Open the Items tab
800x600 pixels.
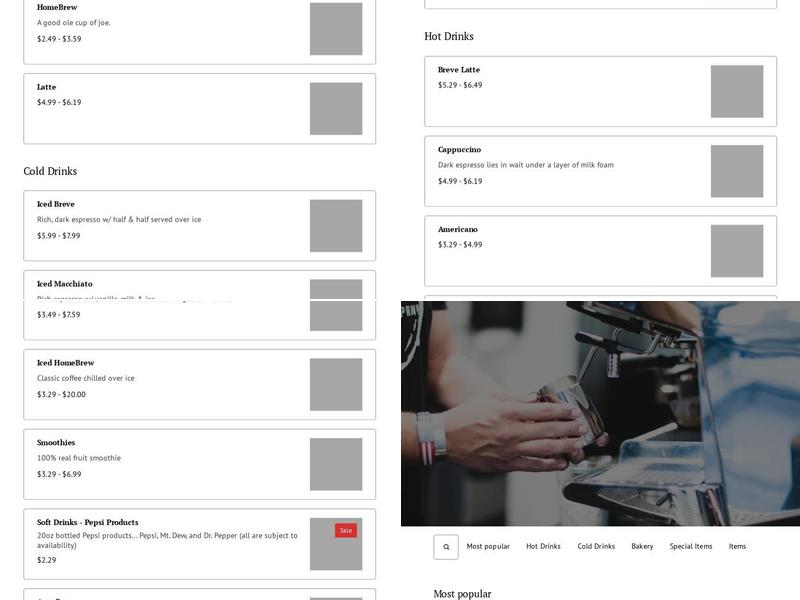[737, 547]
